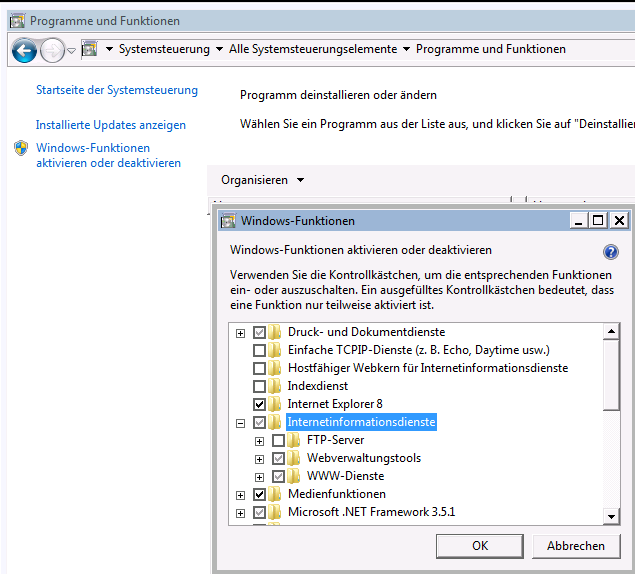This screenshot has width=635, height=574.
Task: Click folder icon of Hostfähiger Webkern
Action: pyautogui.click(x=275, y=368)
